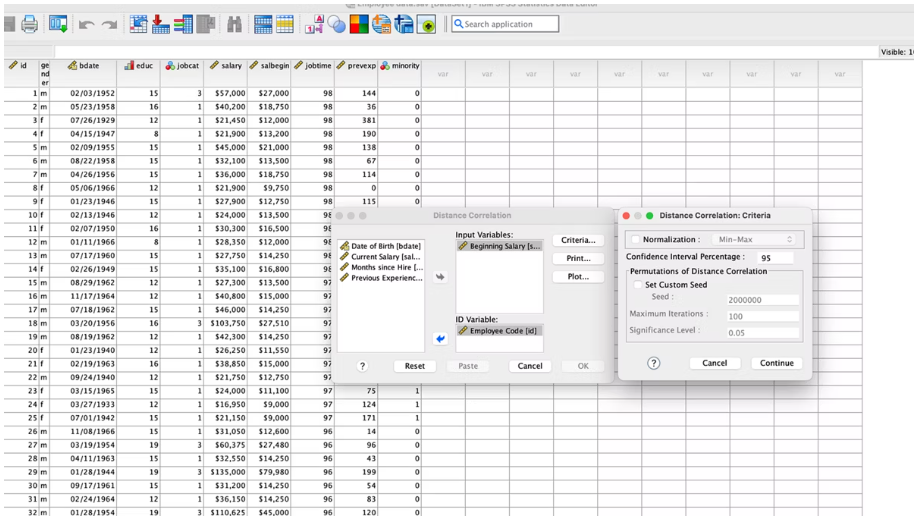
Task: Click the green plus toolbar icon
Action: click(x=426, y=24)
